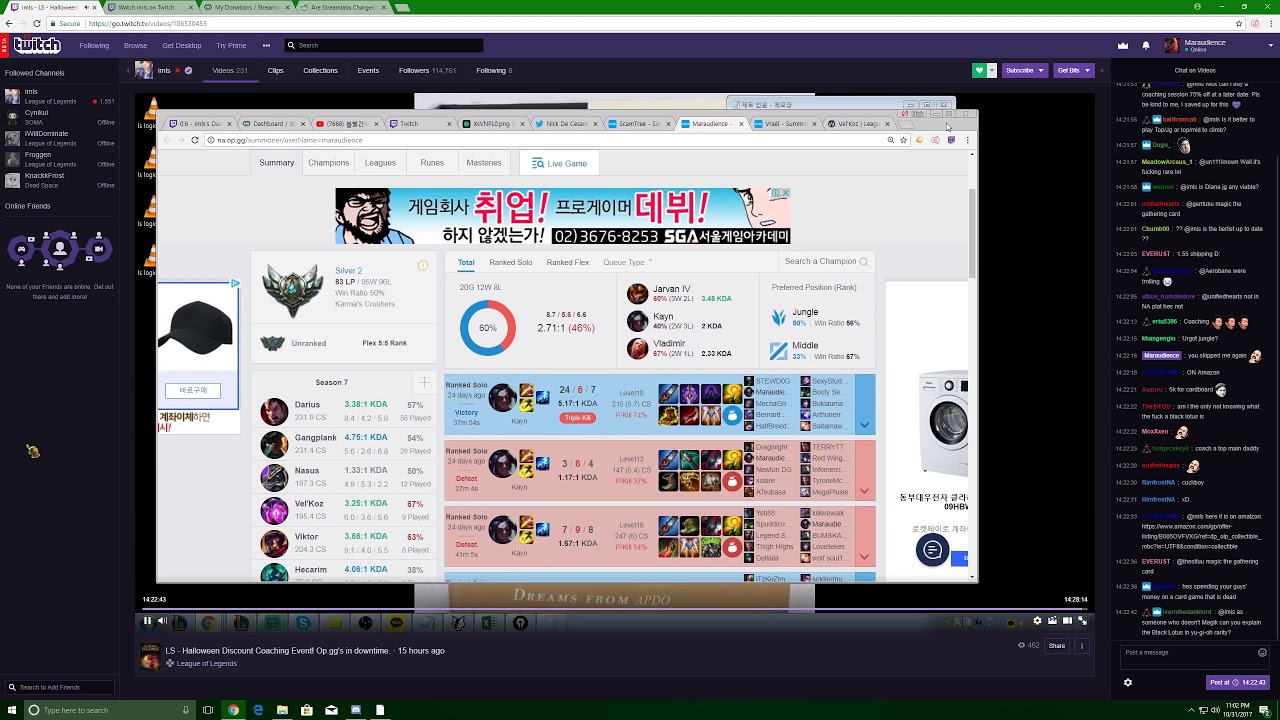Click op.gg Live Game button
This screenshot has height=720, width=1280.
560,163
